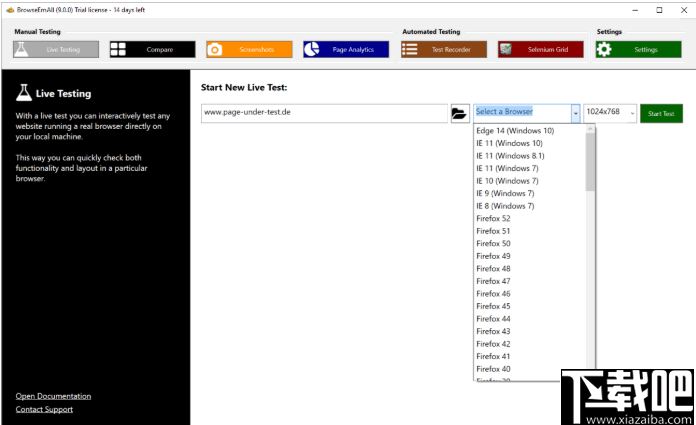The image size is (696, 425).
Task: Select Firefox 51 from the list
Action: 530,231
